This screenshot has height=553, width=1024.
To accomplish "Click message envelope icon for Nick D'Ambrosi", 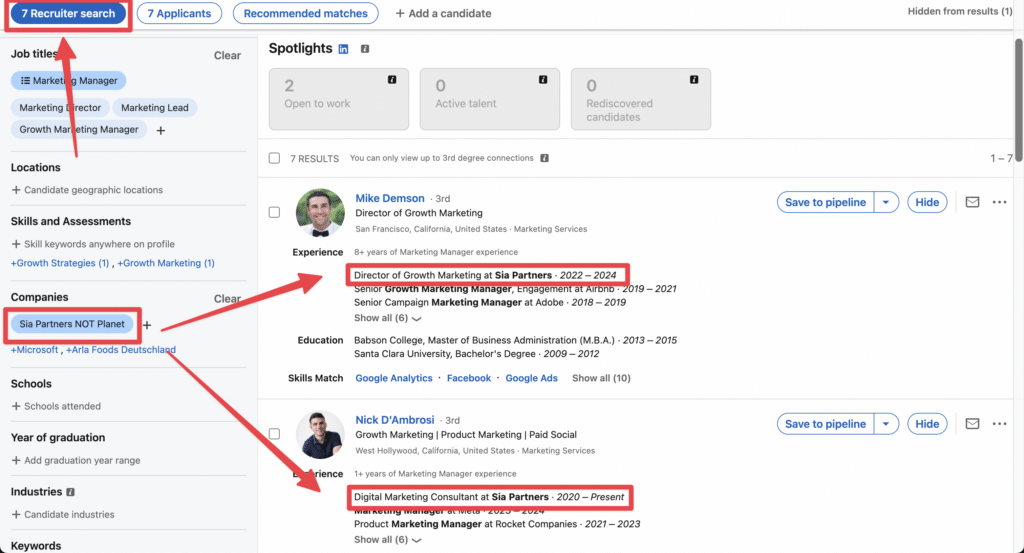I will coord(972,424).
